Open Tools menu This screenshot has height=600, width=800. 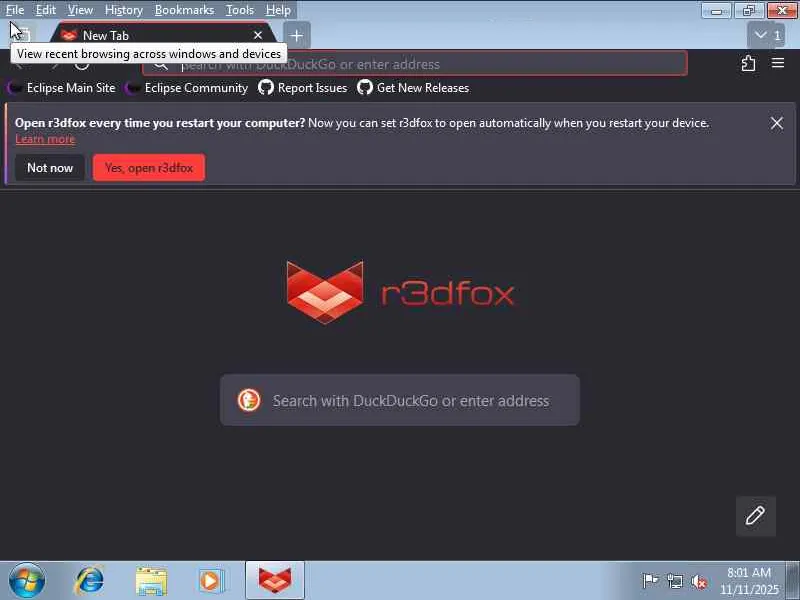click(x=240, y=10)
